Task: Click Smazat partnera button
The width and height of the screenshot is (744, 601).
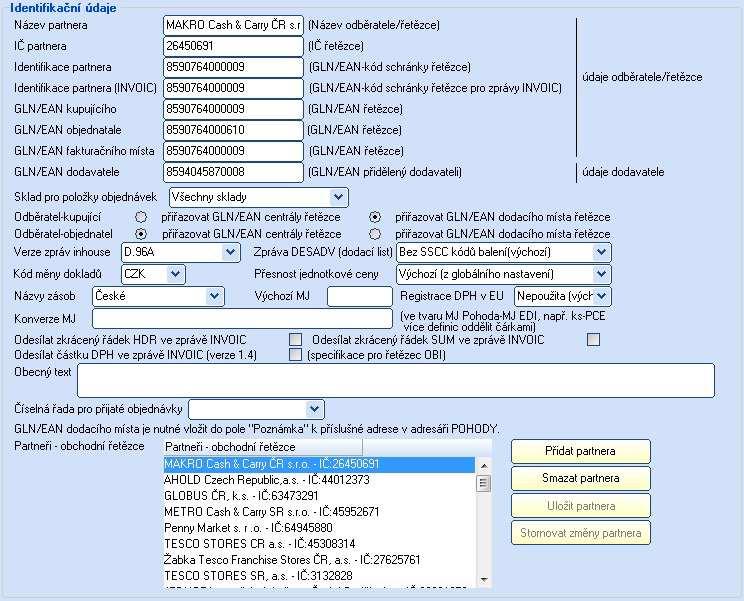Action: pos(581,478)
